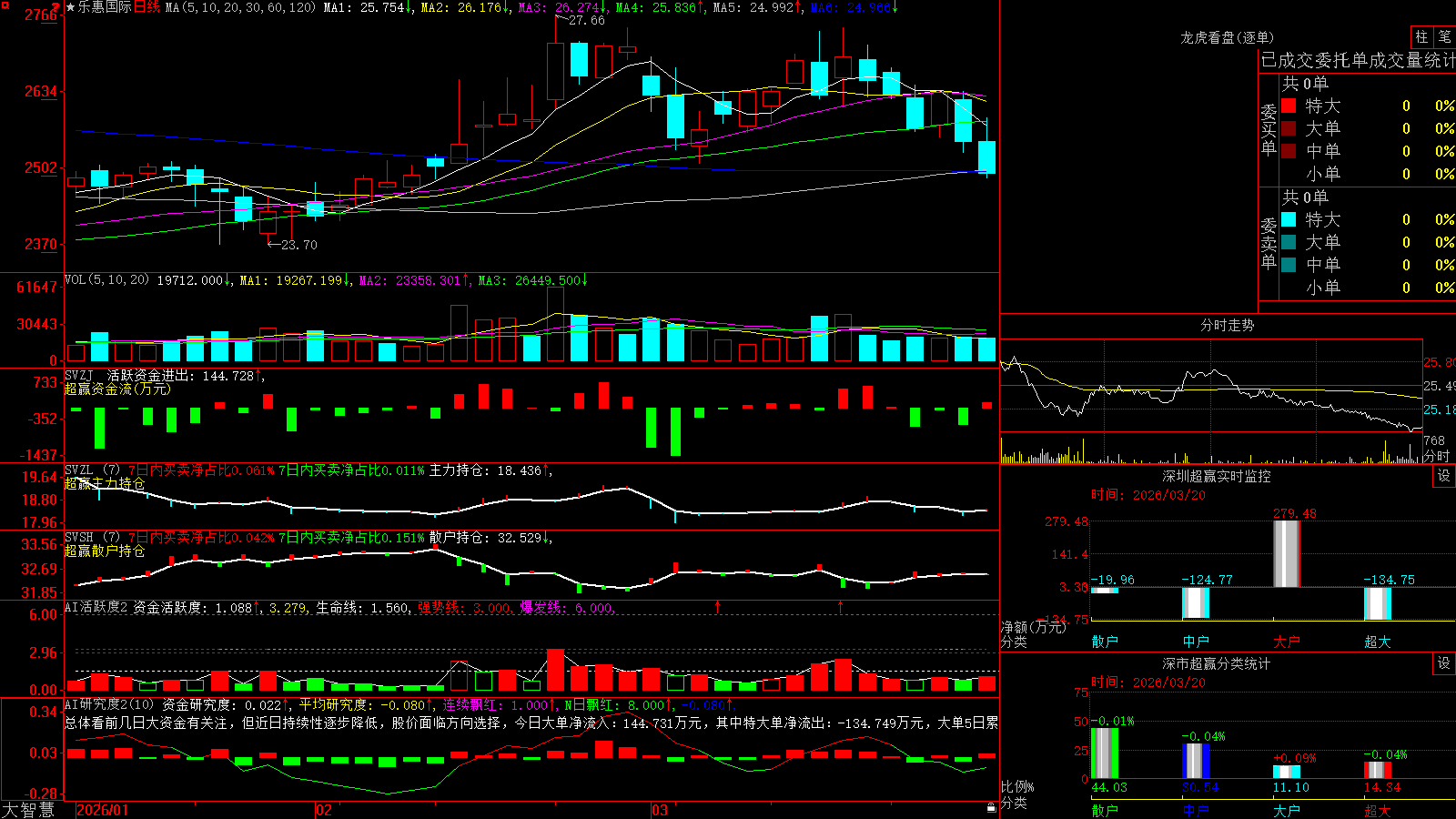
Task: Click the lock icon at the chart's bottom-right
Action: click(x=991, y=807)
